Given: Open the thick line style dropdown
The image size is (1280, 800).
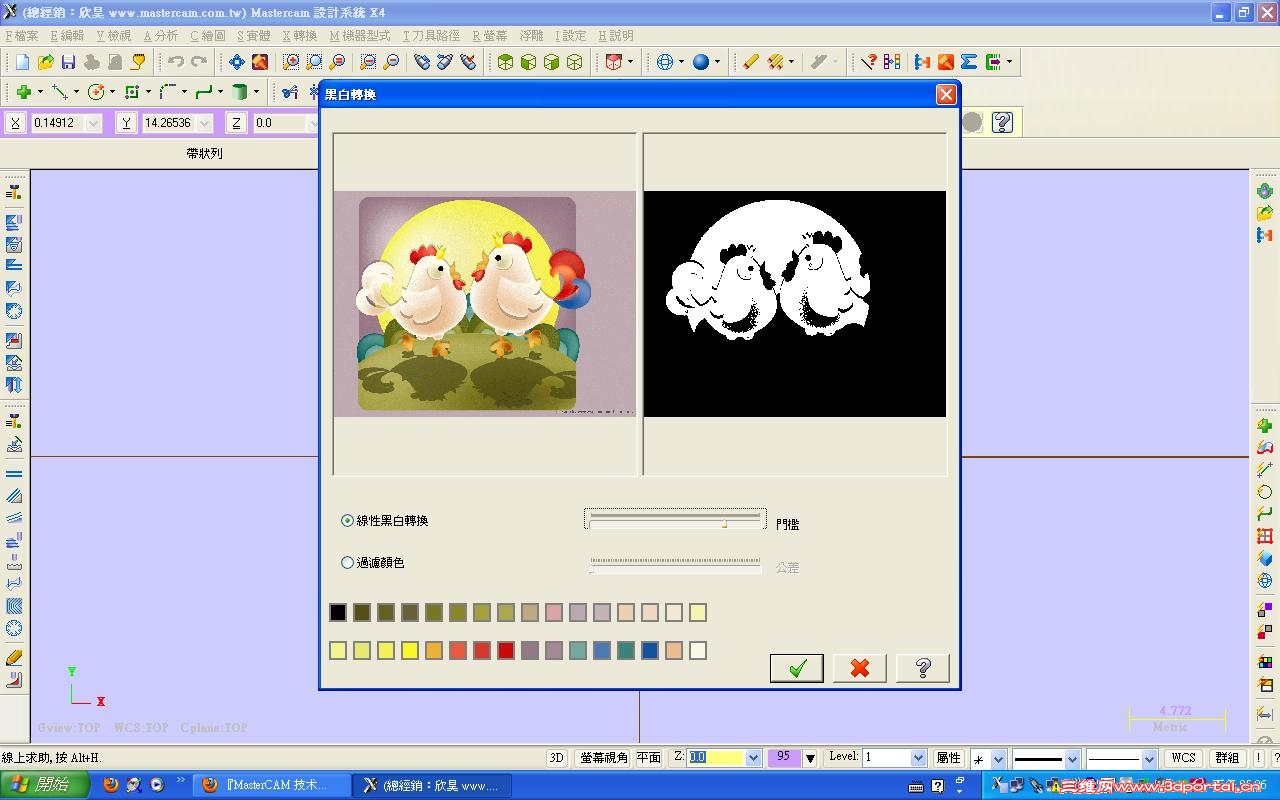Looking at the screenshot, I should click(1072, 759).
